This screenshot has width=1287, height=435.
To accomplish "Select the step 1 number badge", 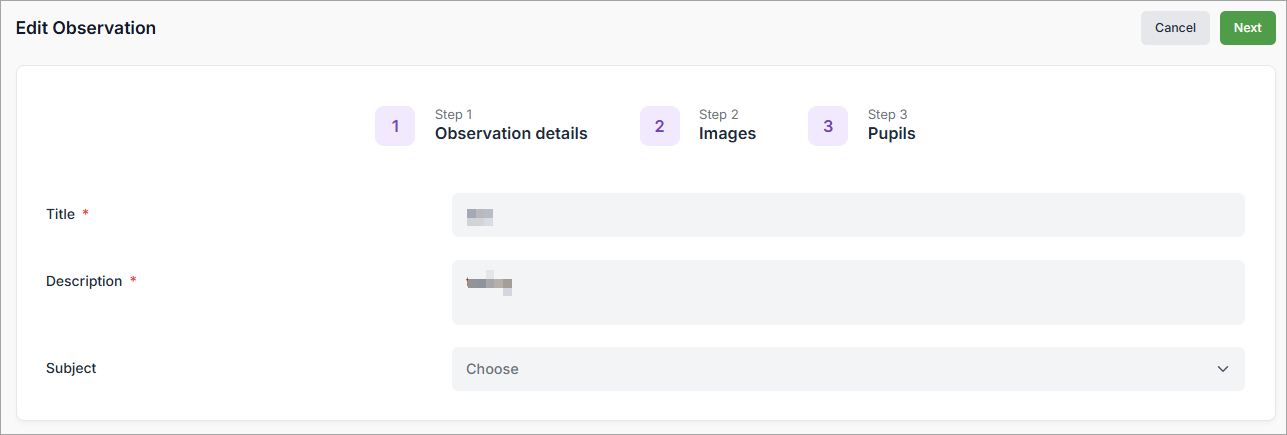I will [x=395, y=126].
